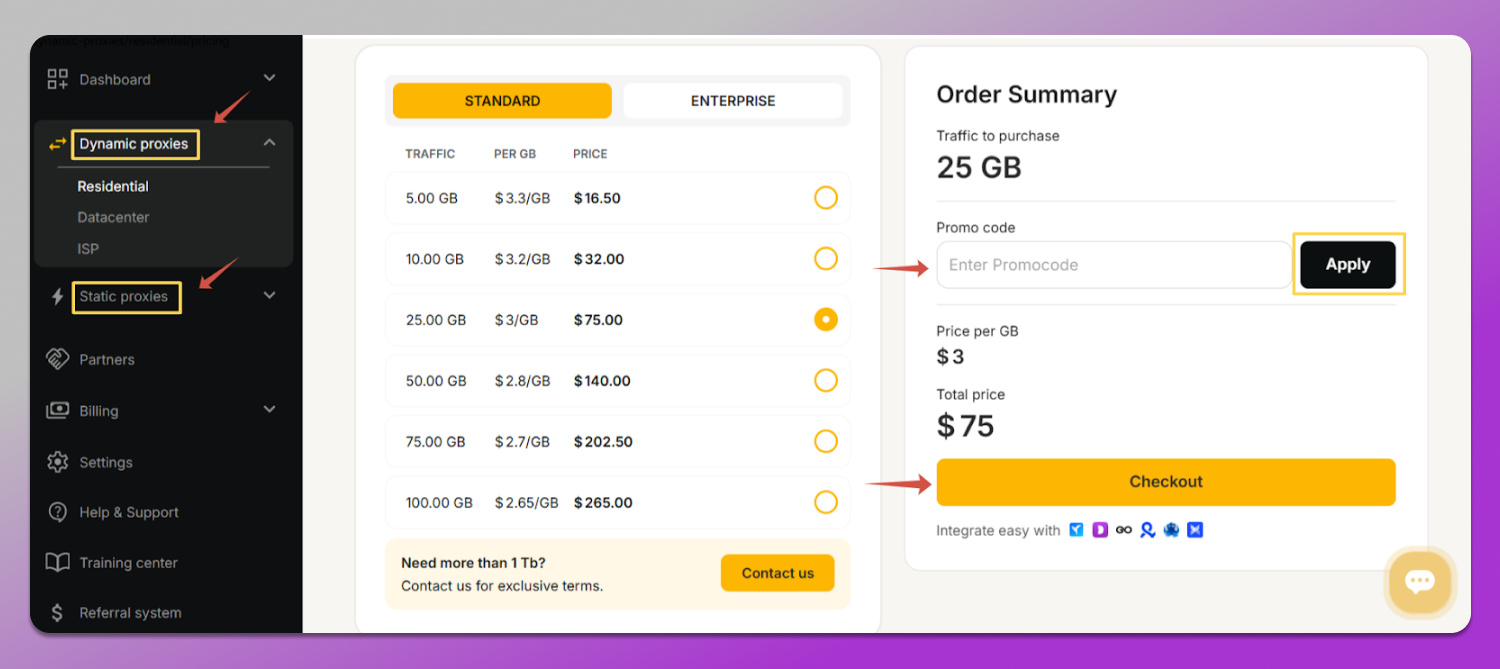Open the live chat bubble widget

(1419, 581)
